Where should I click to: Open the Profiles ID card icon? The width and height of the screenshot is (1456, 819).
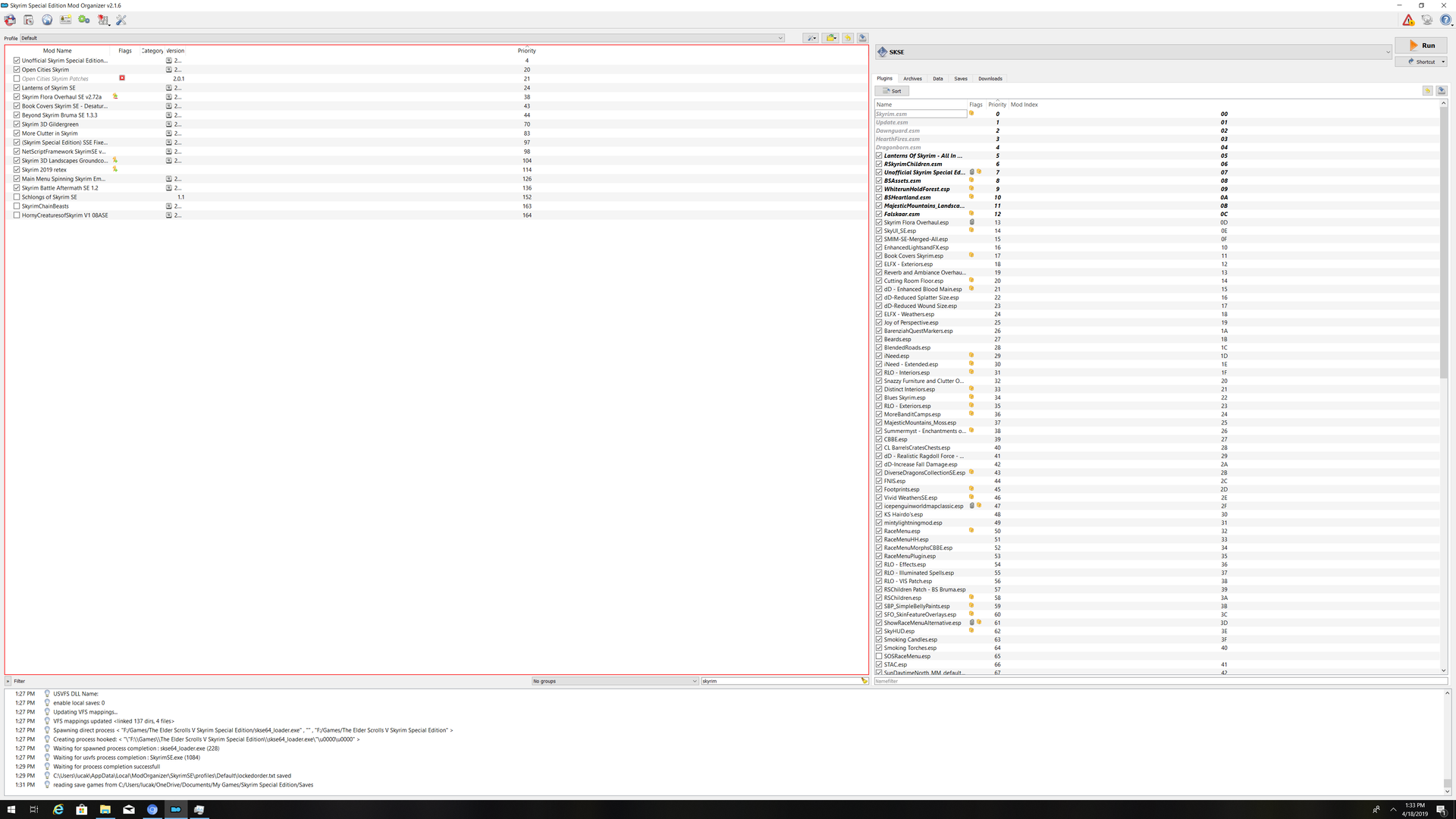(x=66, y=20)
